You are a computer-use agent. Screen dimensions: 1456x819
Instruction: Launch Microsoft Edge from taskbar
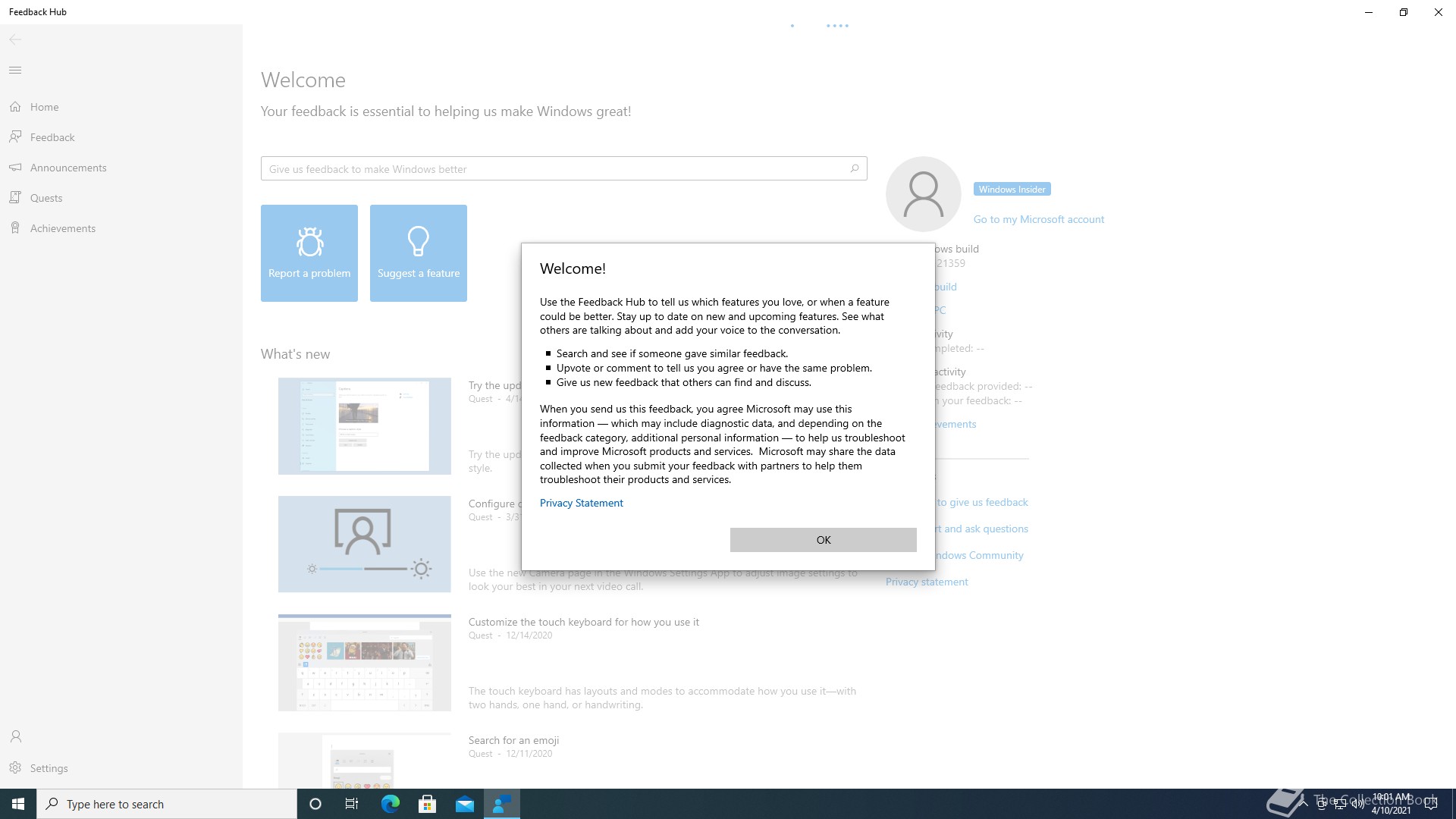coord(390,804)
